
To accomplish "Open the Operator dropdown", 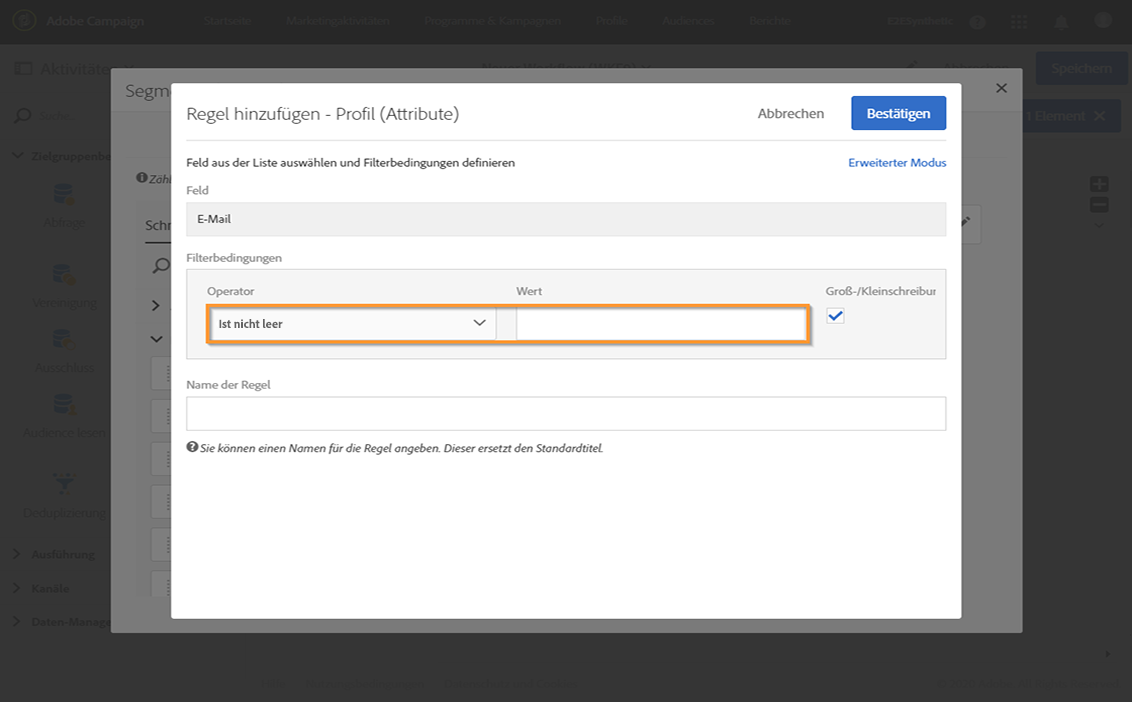I will coord(352,324).
